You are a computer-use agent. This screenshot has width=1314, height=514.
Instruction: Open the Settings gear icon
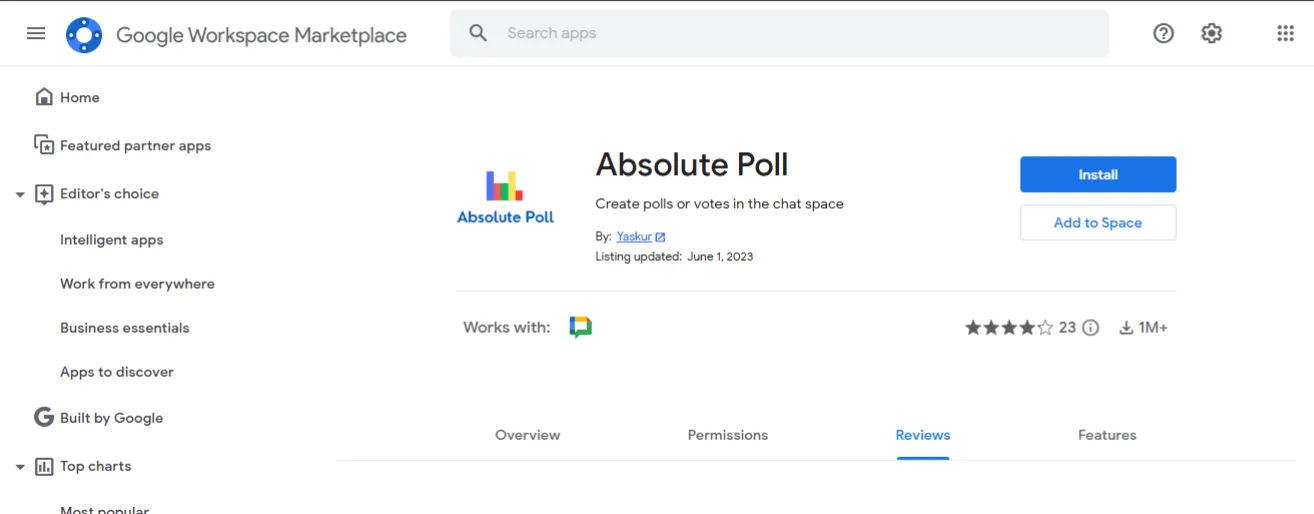click(x=1212, y=33)
